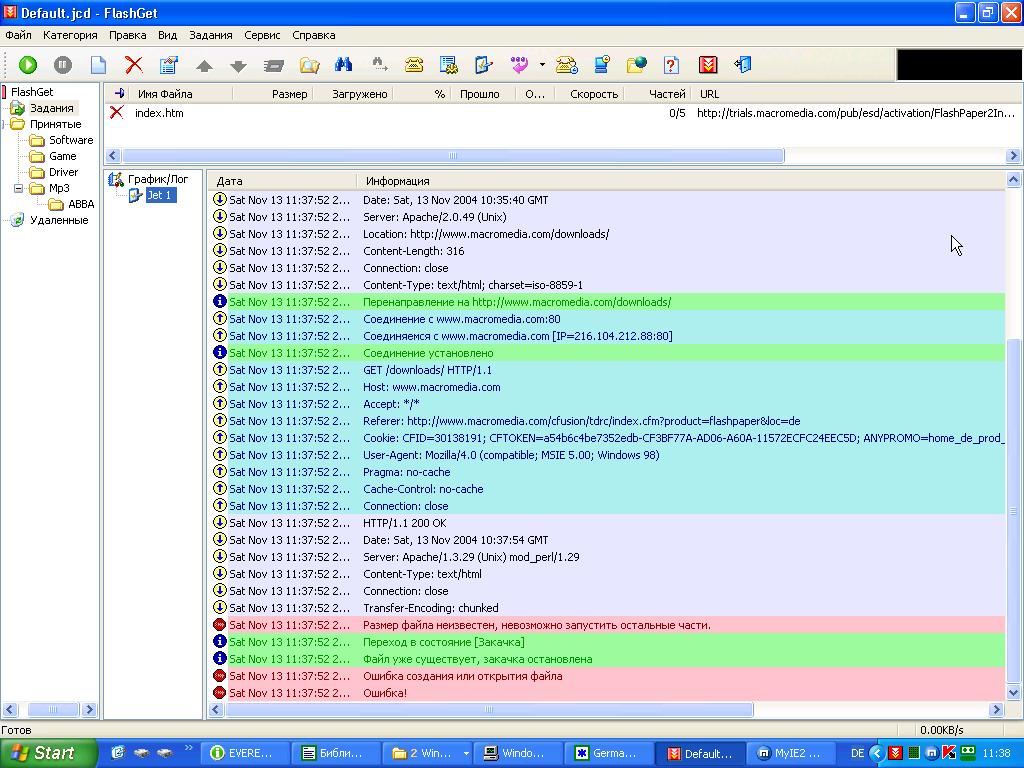This screenshot has height=768, width=1024.
Task: Open the Категория menu
Action: [70, 35]
